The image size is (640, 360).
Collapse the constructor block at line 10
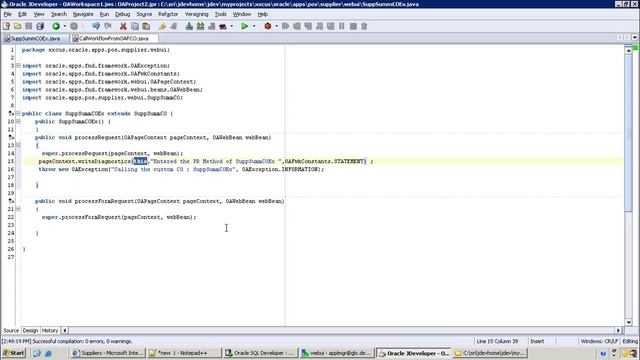pyautogui.click(x=18, y=121)
